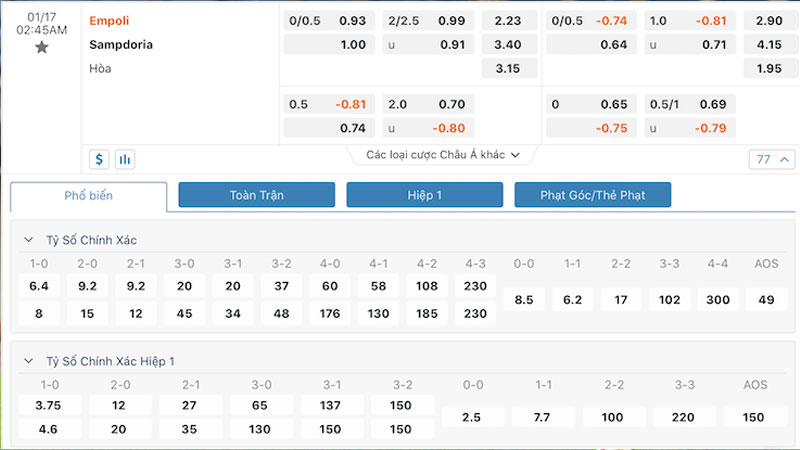
Task: Select the 8.5 odds for 0-0 draw
Action: coord(523,299)
